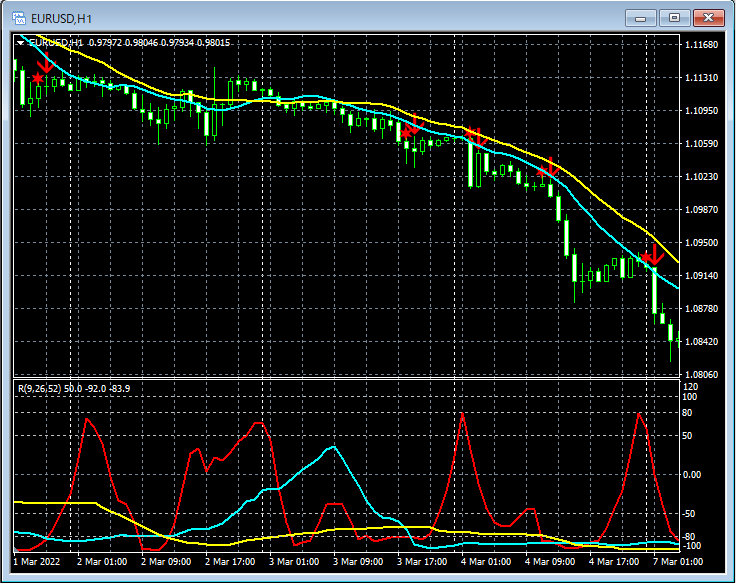Click the red sell arrow near 3 Mar 17:00
This screenshot has height=583, width=737.
415,123
